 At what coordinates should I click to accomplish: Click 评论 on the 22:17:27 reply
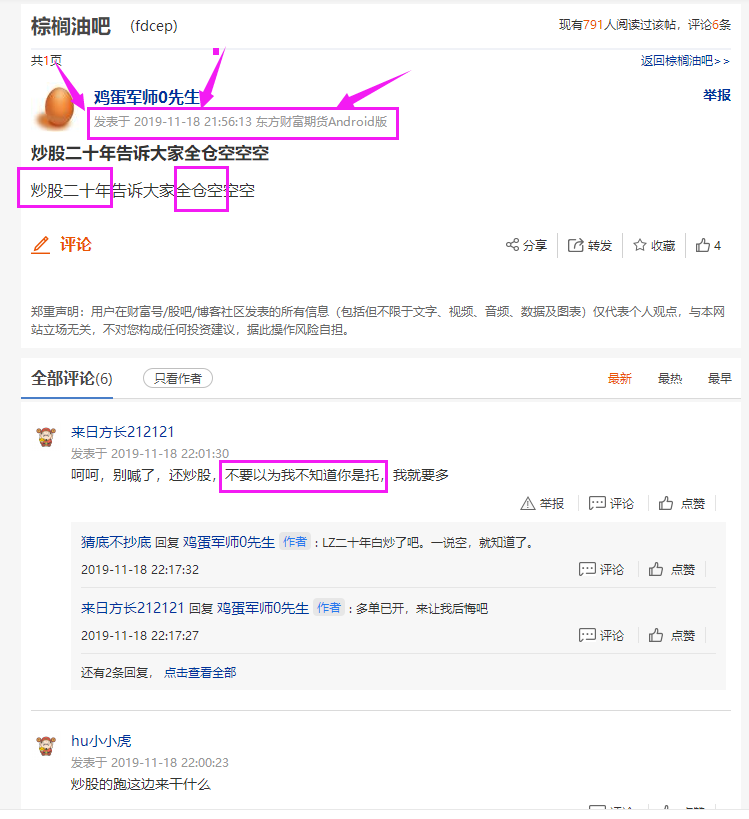pos(601,635)
